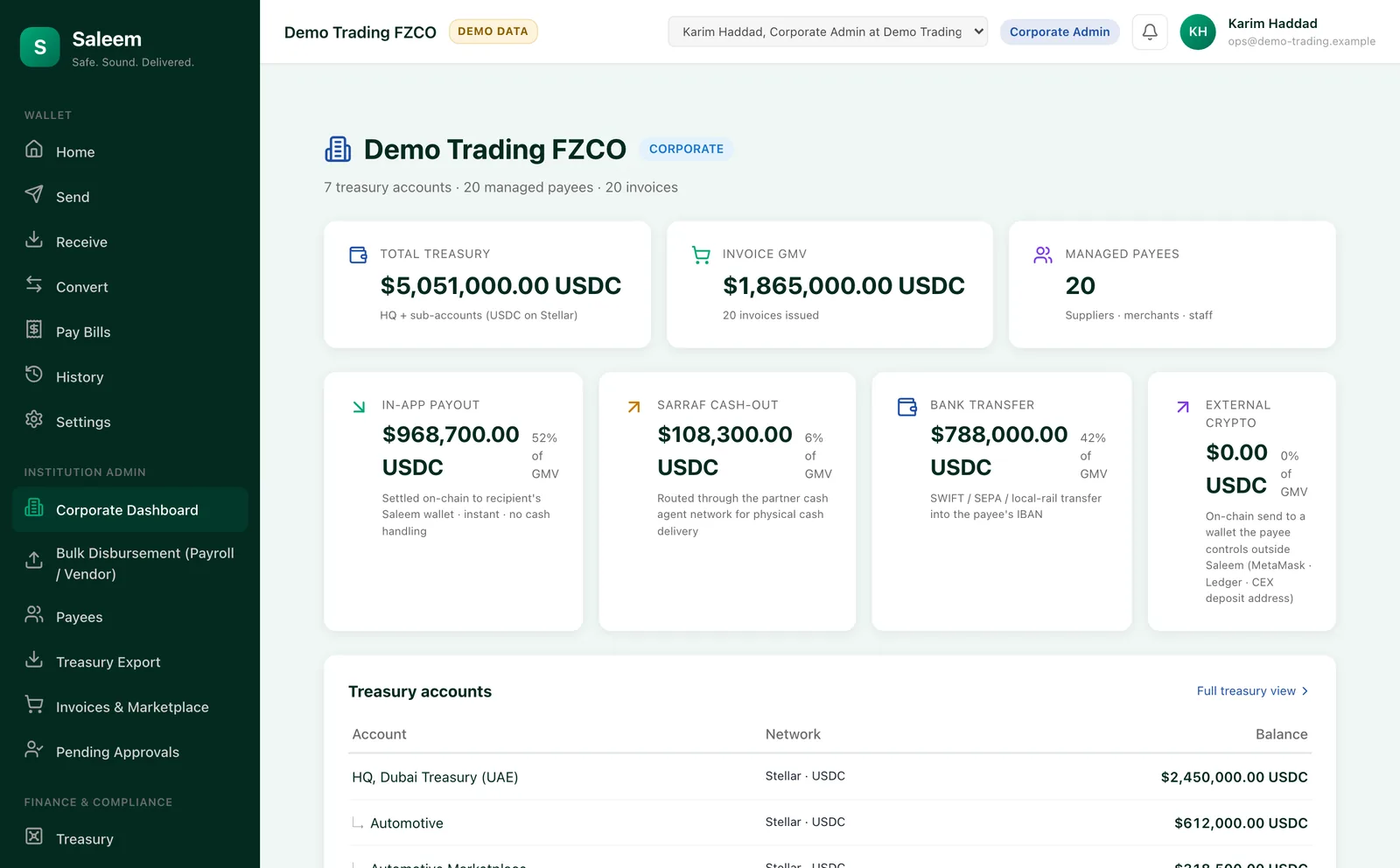Screen dimensions: 1400x868
Task: Click the Total Treasury card
Action: (x=487, y=284)
